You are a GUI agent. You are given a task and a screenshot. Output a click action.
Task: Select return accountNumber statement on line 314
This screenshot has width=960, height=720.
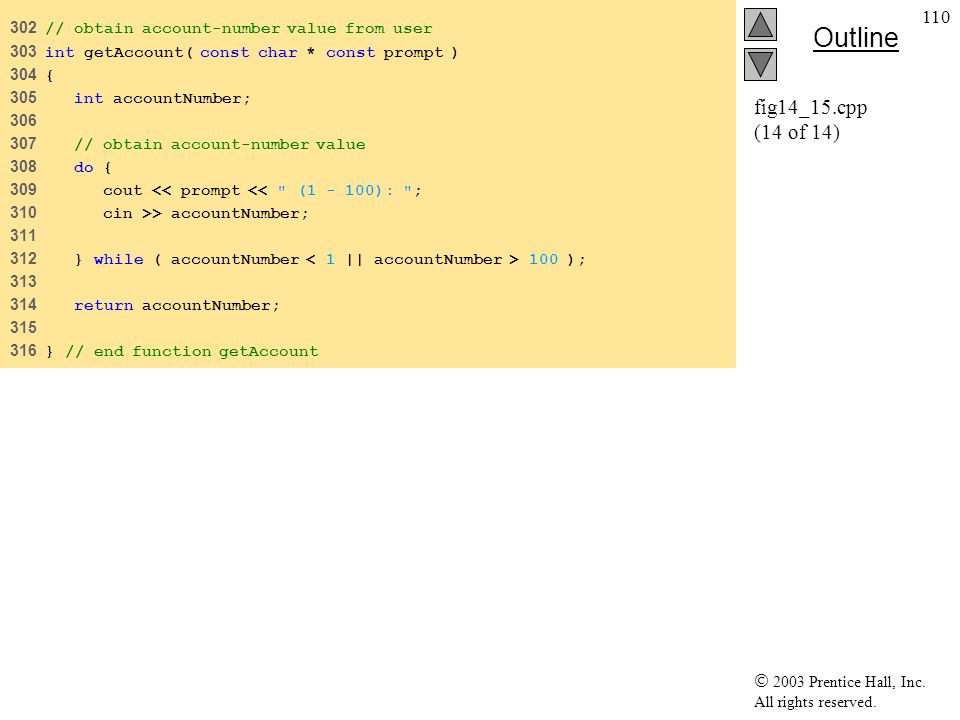pyautogui.click(x=177, y=306)
